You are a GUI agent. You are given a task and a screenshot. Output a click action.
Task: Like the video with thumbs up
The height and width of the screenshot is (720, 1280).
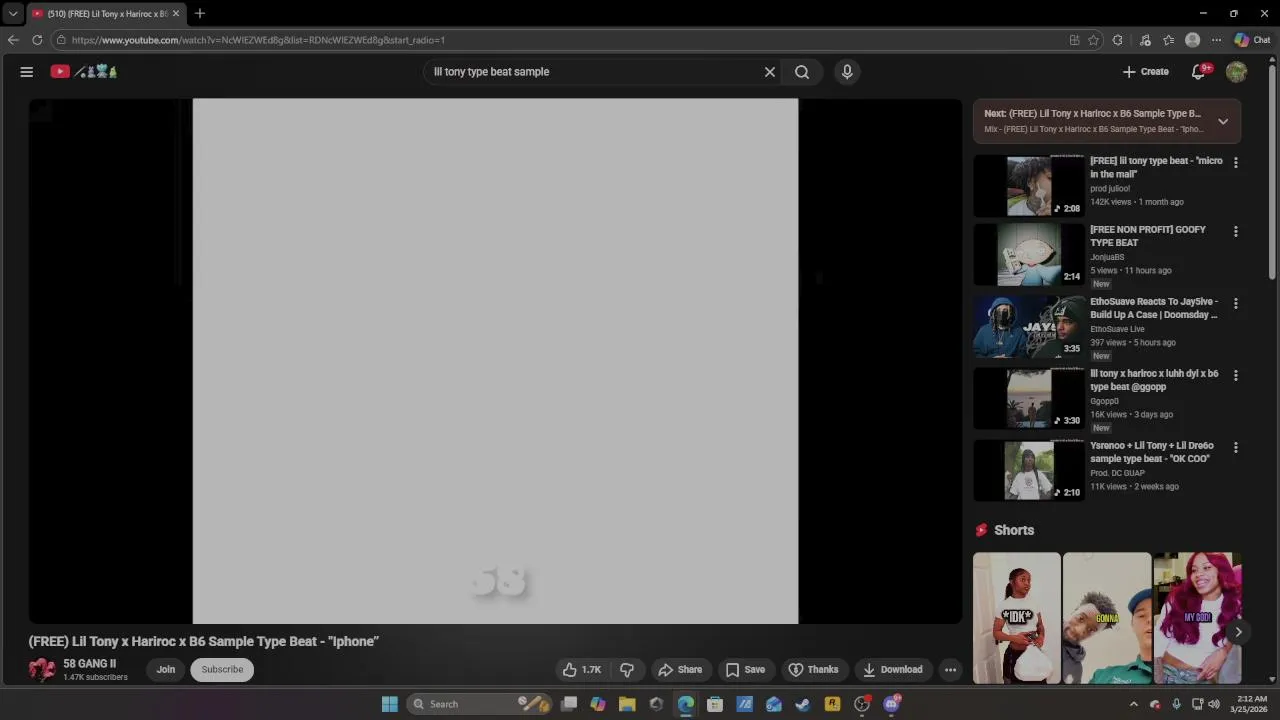(582, 670)
